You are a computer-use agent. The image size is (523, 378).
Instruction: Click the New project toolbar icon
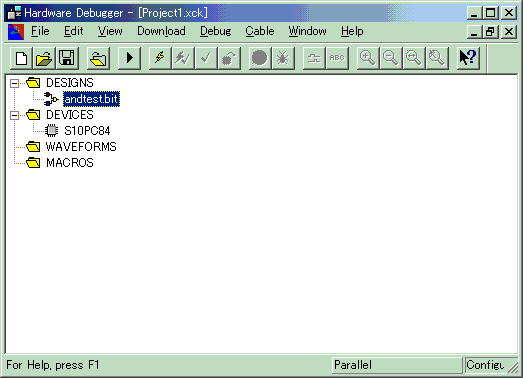(21, 58)
